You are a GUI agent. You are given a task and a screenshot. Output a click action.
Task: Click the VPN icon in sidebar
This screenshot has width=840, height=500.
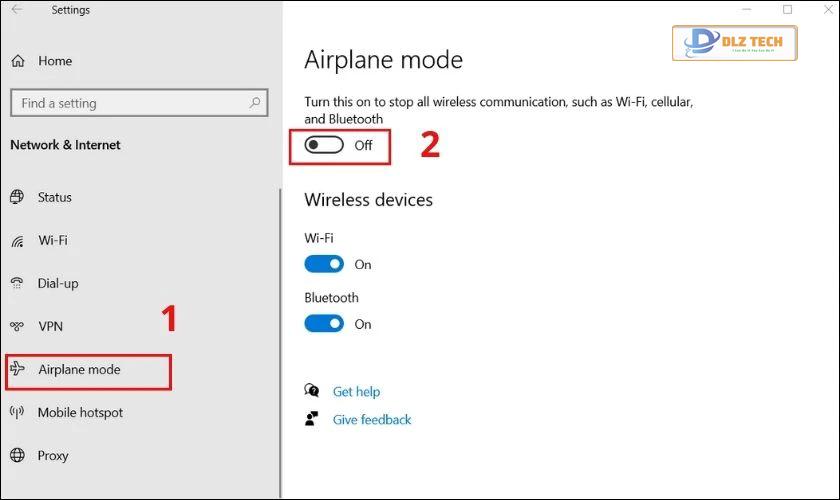[17, 326]
